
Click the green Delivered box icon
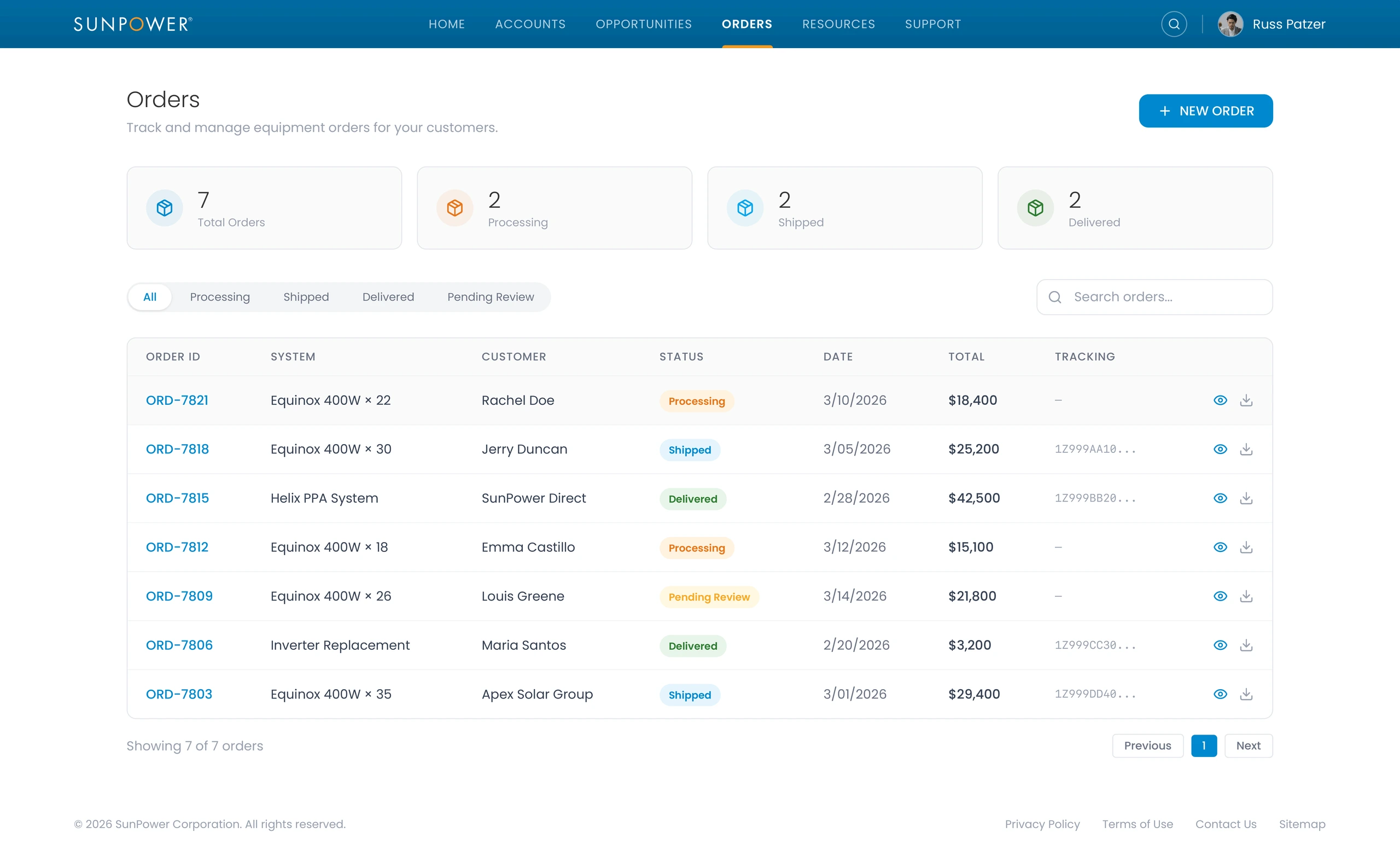pyautogui.click(x=1035, y=207)
